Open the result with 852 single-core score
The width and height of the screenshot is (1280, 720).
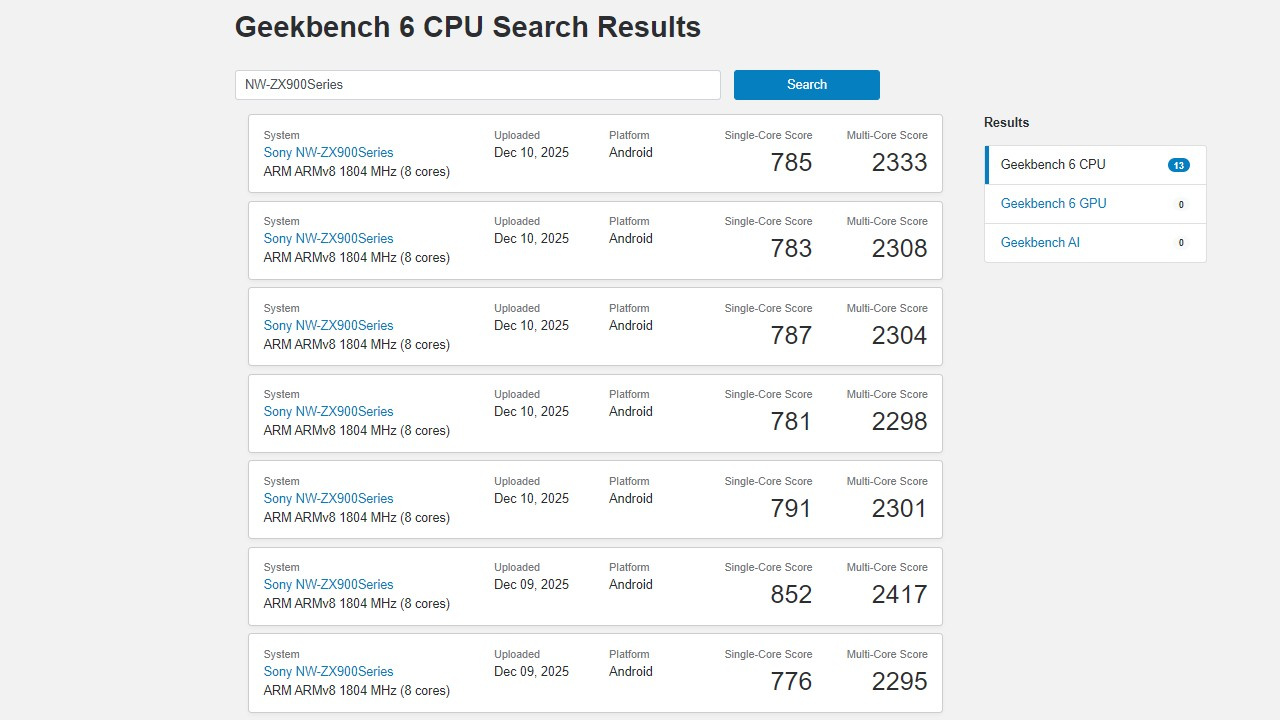pos(328,584)
